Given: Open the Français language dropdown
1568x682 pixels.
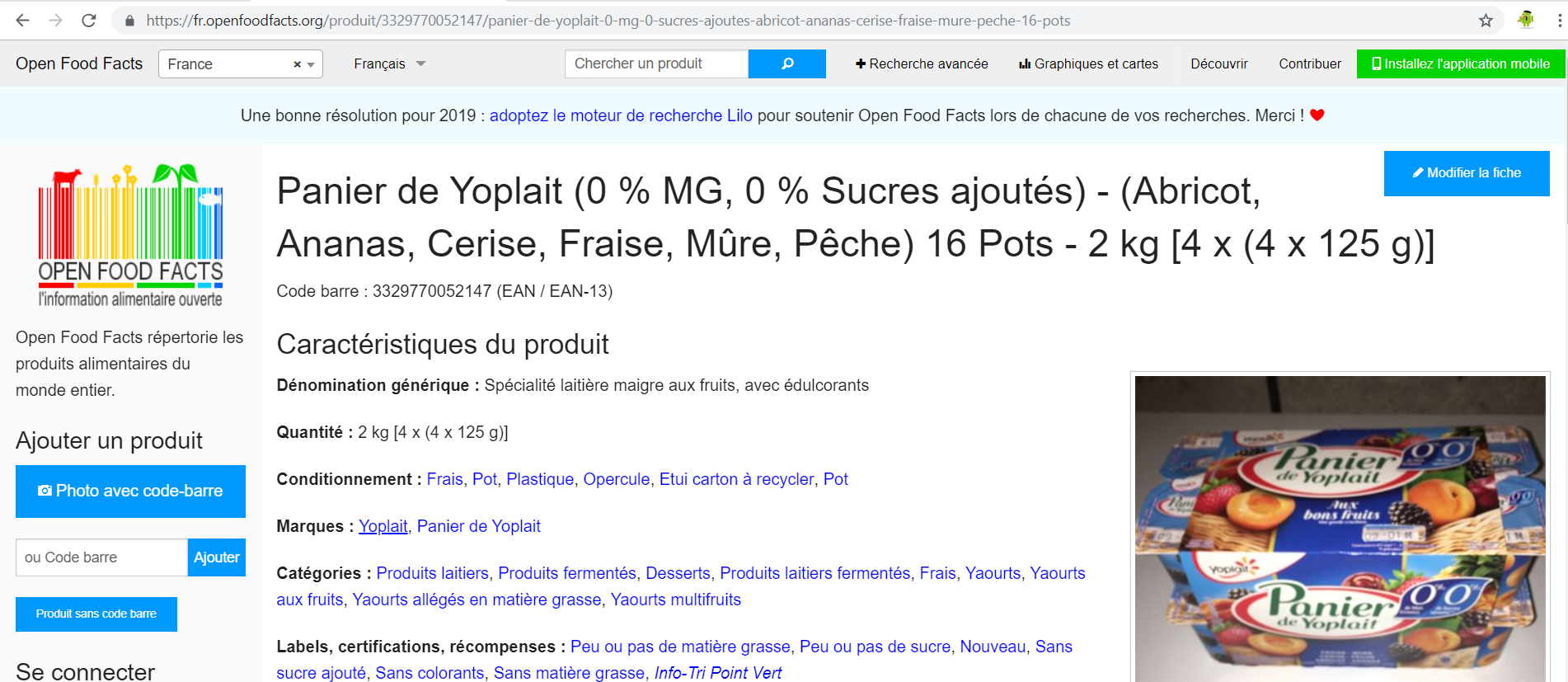Looking at the screenshot, I should [x=389, y=63].
